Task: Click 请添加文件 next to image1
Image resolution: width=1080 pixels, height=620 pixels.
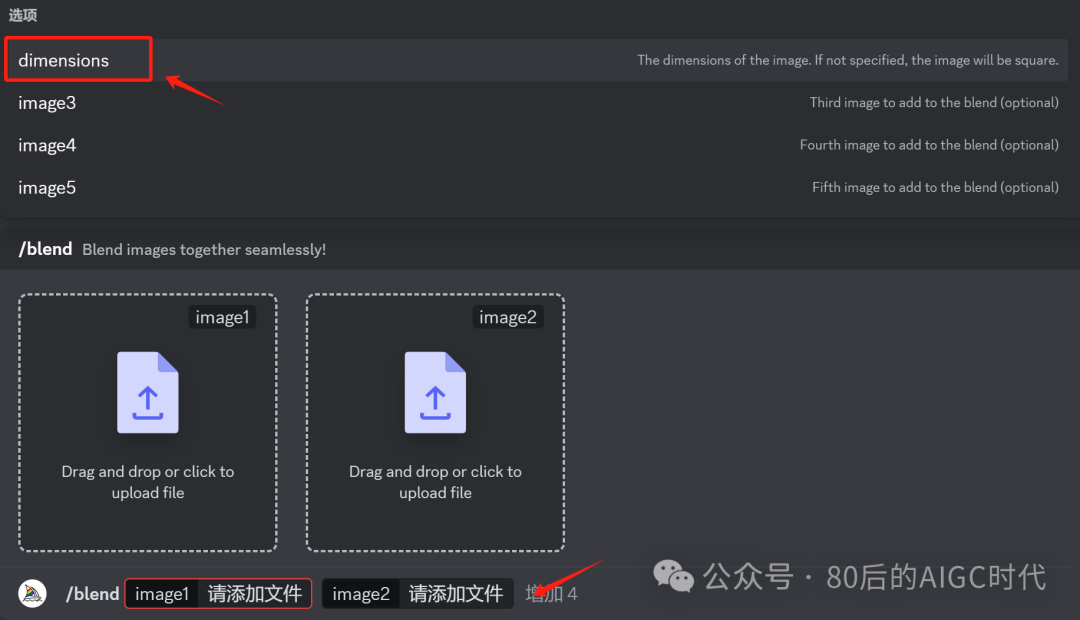Action: [254, 593]
